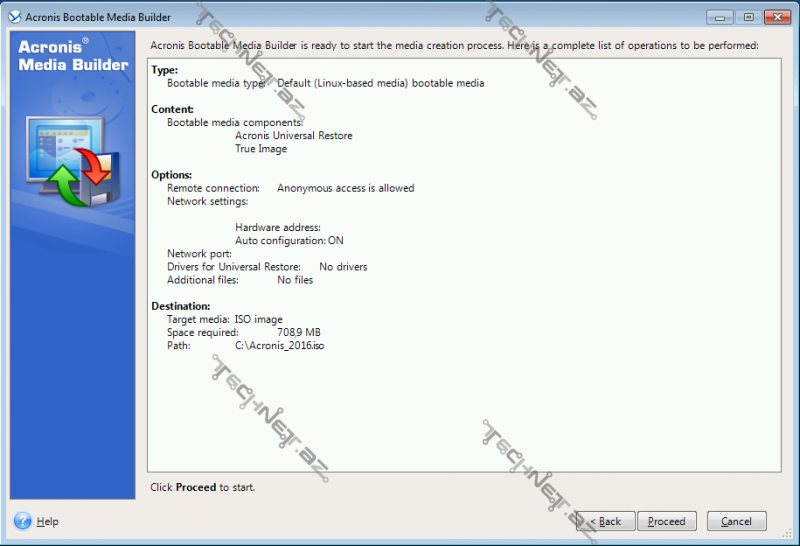
Task: Click the Space required 708.9 MB value
Action: coord(298,332)
